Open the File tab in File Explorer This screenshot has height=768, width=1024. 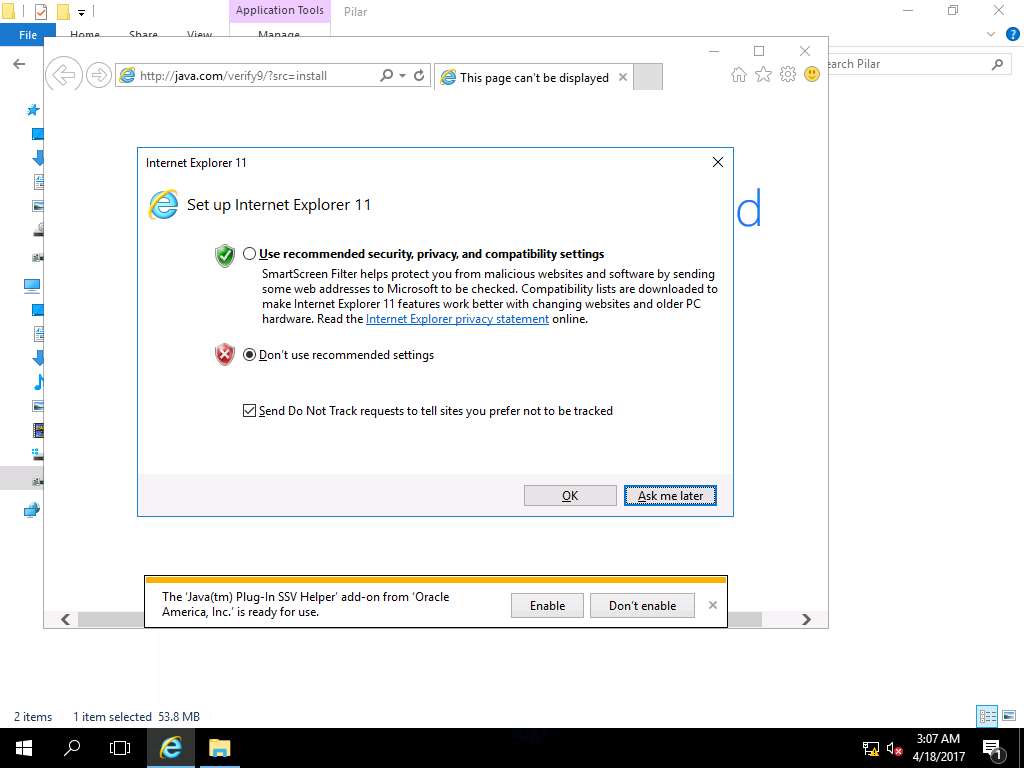(28, 35)
